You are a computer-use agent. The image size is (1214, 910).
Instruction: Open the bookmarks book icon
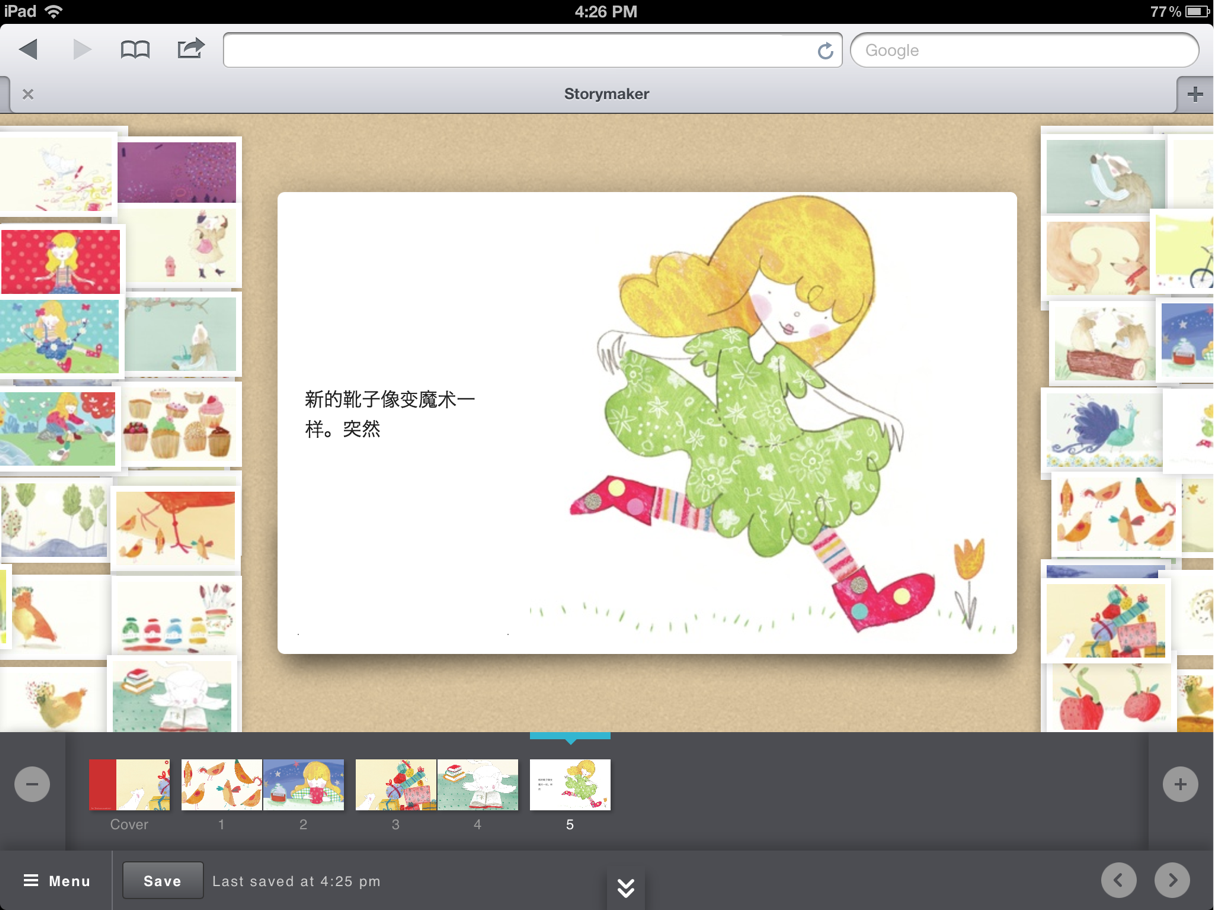tap(135, 49)
